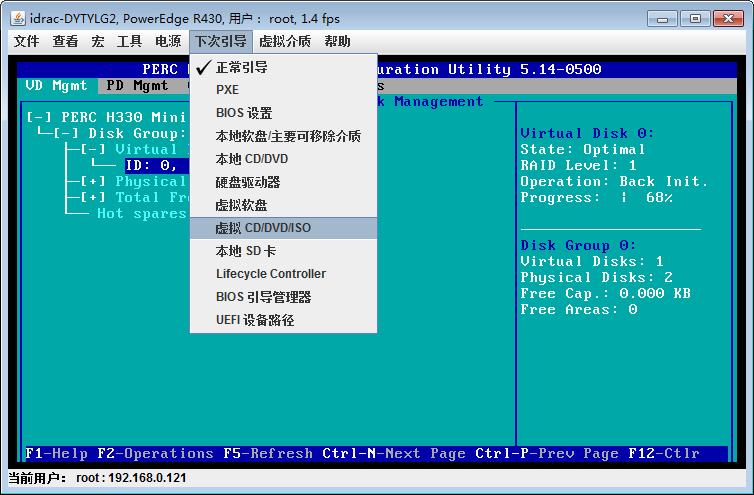754x495 pixels.
Task: Close the iDRAC console window
Action: (x=728, y=19)
